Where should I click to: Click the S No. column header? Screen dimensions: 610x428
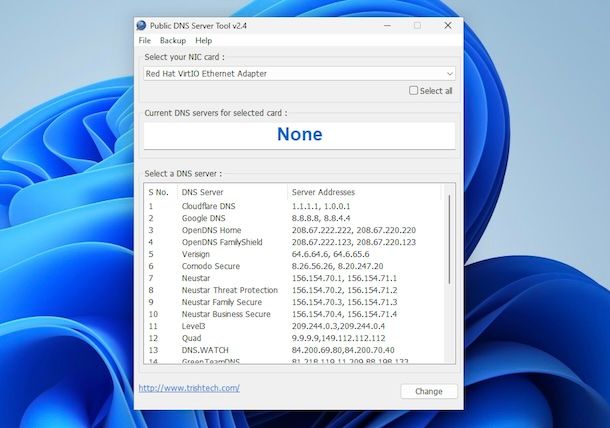(x=160, y=192)
